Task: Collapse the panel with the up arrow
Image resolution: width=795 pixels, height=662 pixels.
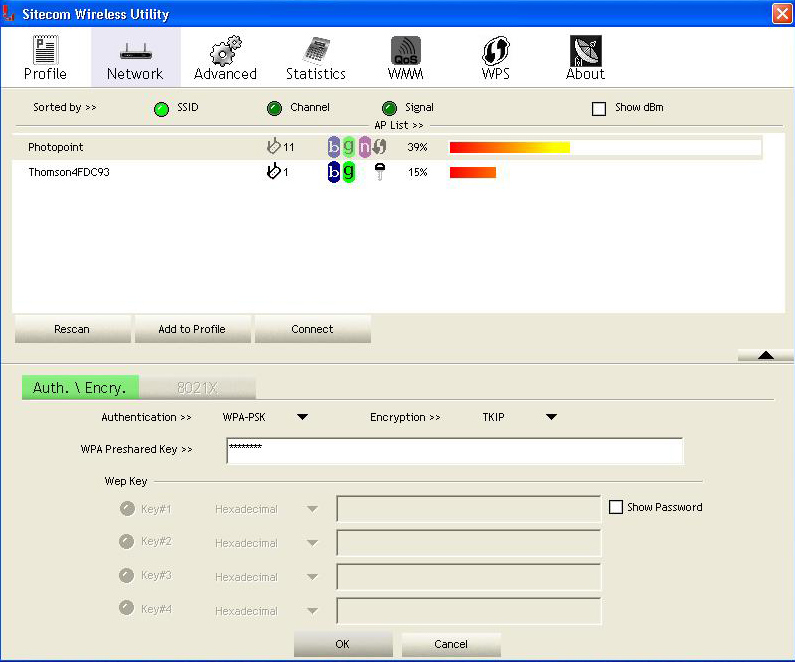Action: point(765,355)
